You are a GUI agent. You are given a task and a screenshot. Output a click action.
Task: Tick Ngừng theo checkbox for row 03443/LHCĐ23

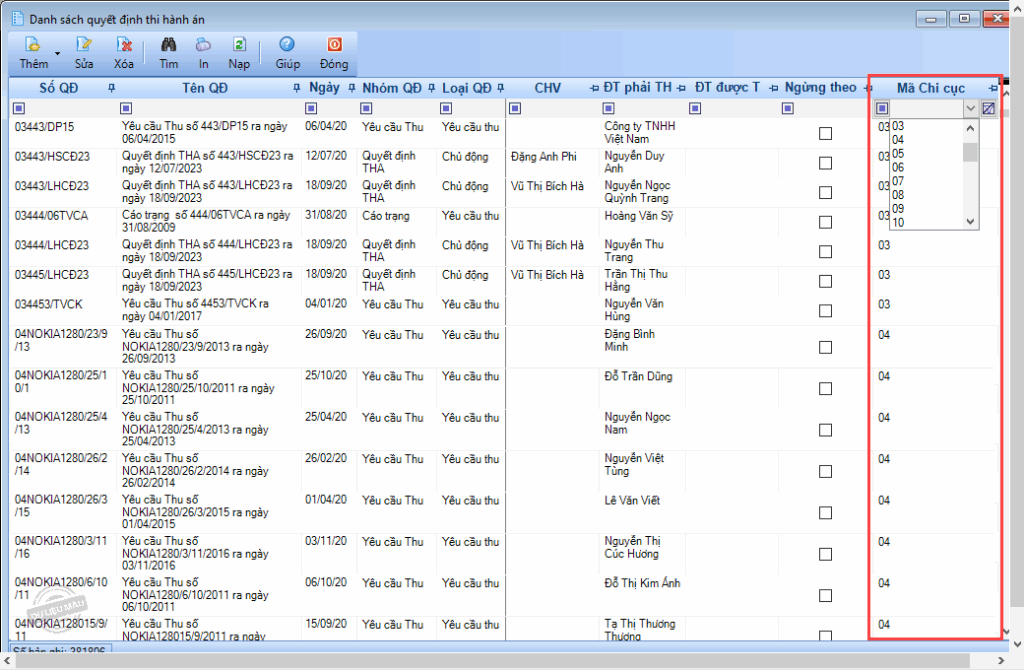[825, 193]
